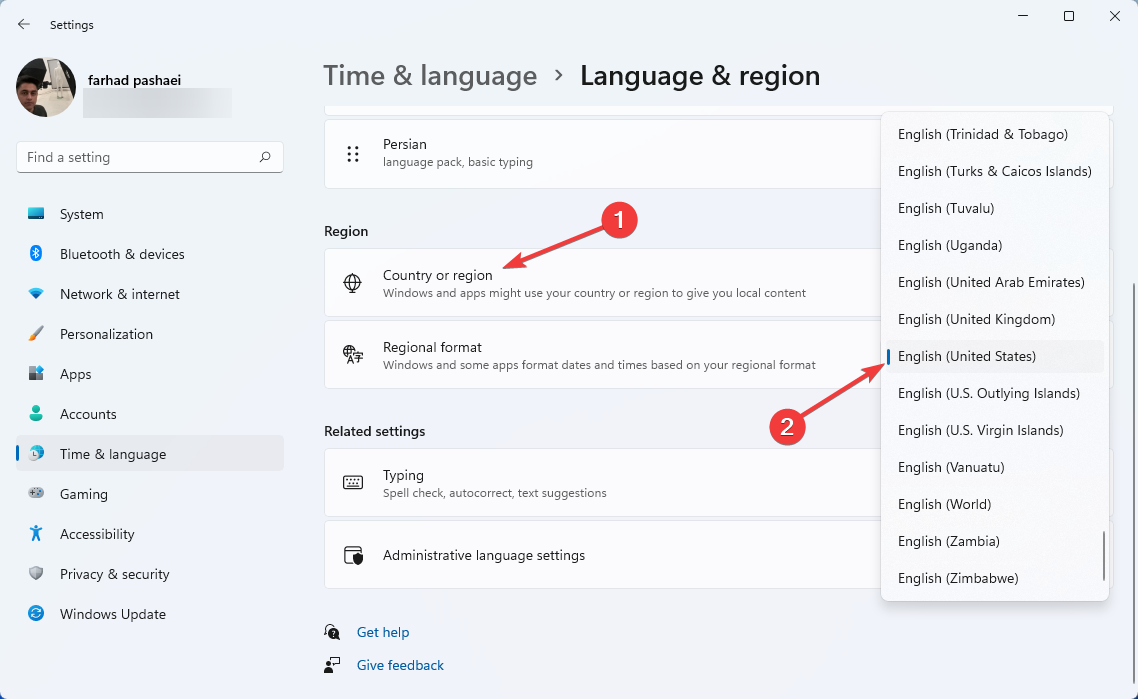
Task: Click the Give feedback link
Action: tap(400, 665)
